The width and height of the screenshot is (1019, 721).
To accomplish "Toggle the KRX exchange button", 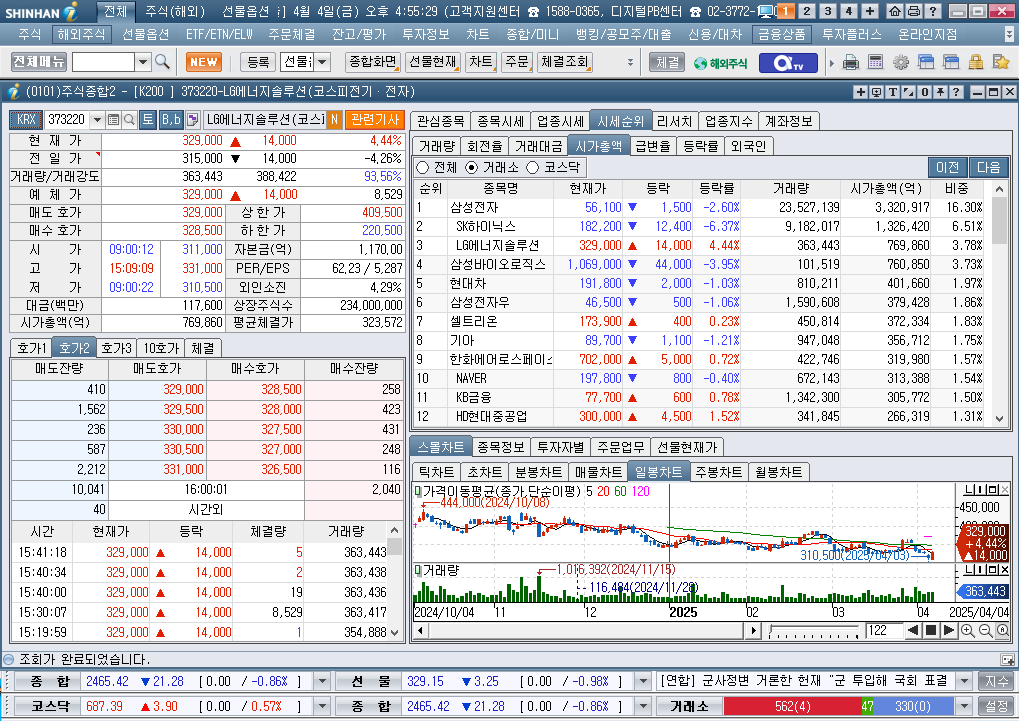I will tap(26, 120).
